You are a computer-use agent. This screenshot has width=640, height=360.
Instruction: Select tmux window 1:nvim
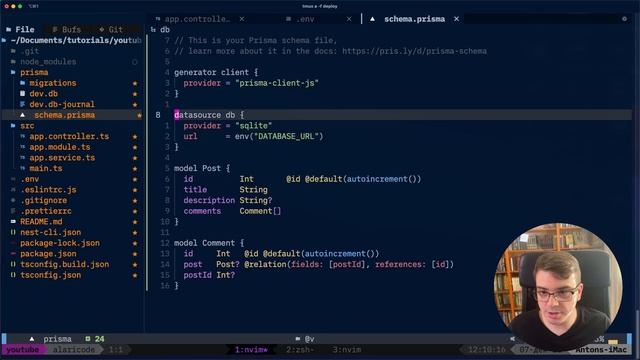pos(251,350)
